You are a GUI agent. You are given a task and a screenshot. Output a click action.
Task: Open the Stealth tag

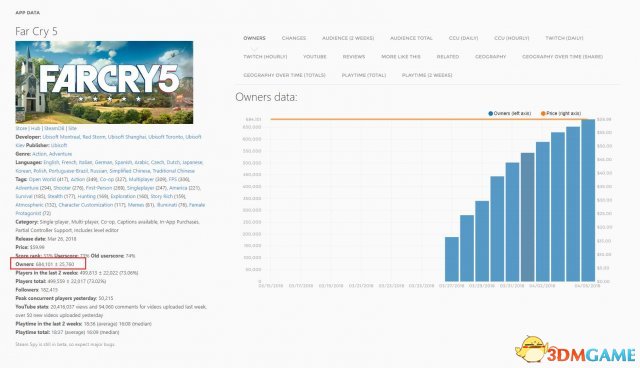(55, 197)
